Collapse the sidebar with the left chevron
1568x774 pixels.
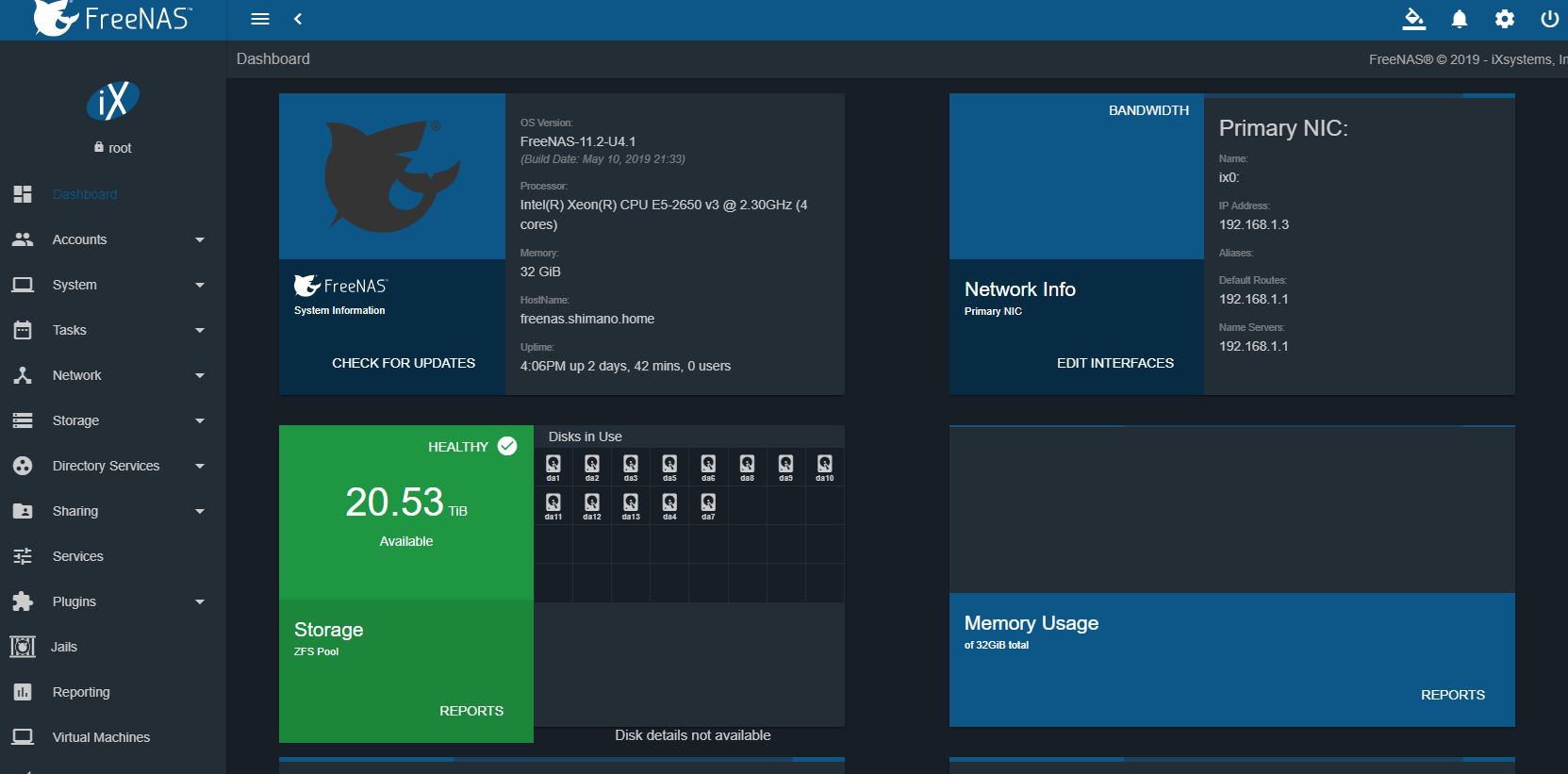[298, 19]
